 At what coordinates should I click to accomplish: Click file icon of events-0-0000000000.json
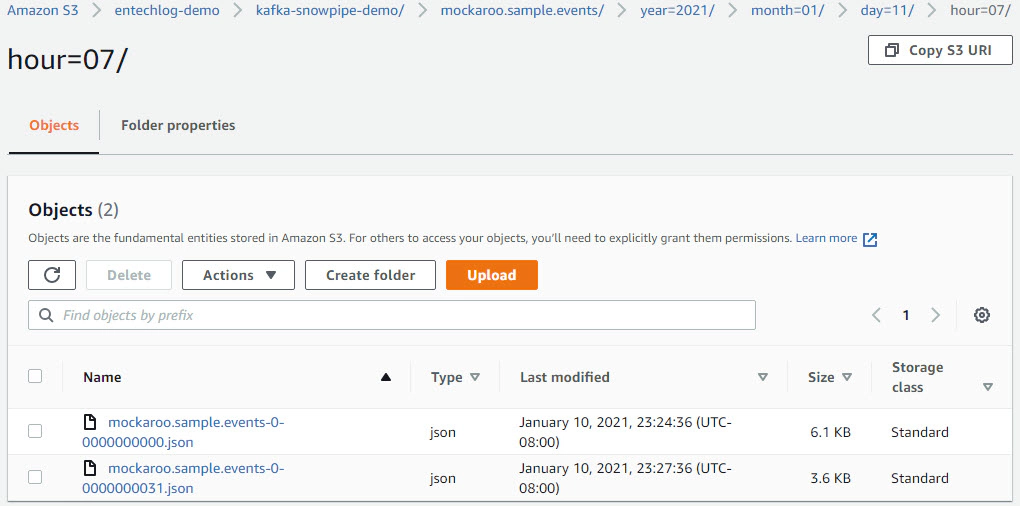[x=91, y=423]
